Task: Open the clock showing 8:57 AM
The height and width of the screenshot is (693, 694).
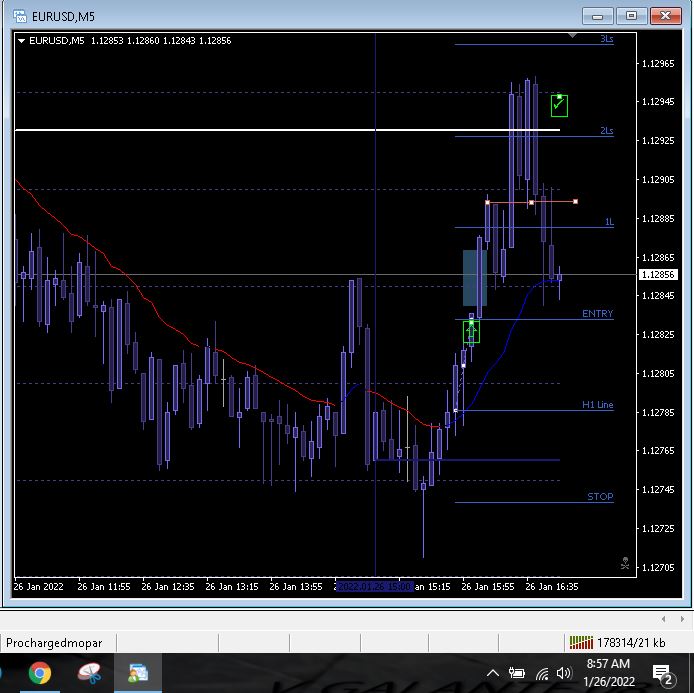Action: (x=609, y=672)
